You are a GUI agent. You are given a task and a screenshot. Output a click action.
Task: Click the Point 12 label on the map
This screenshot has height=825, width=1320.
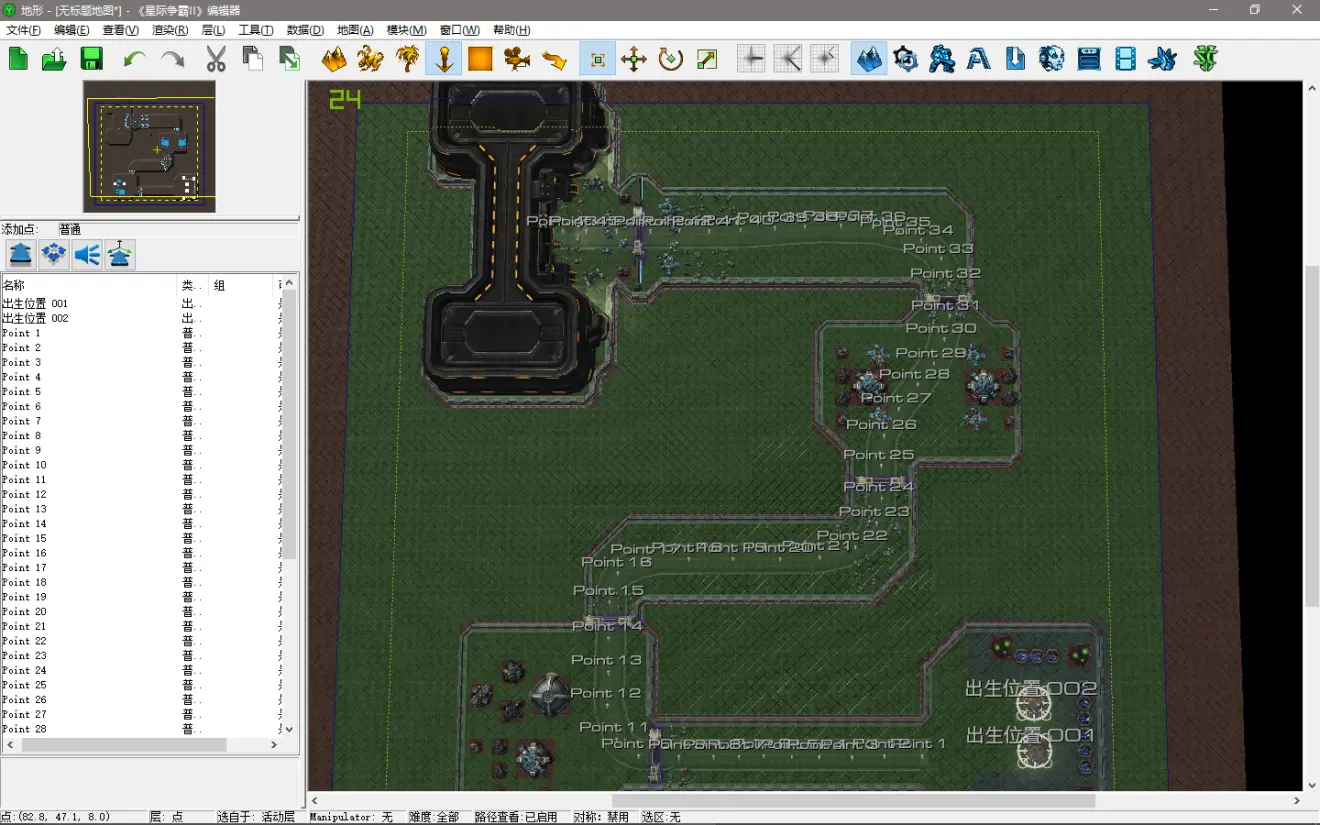tap(606, 693)
